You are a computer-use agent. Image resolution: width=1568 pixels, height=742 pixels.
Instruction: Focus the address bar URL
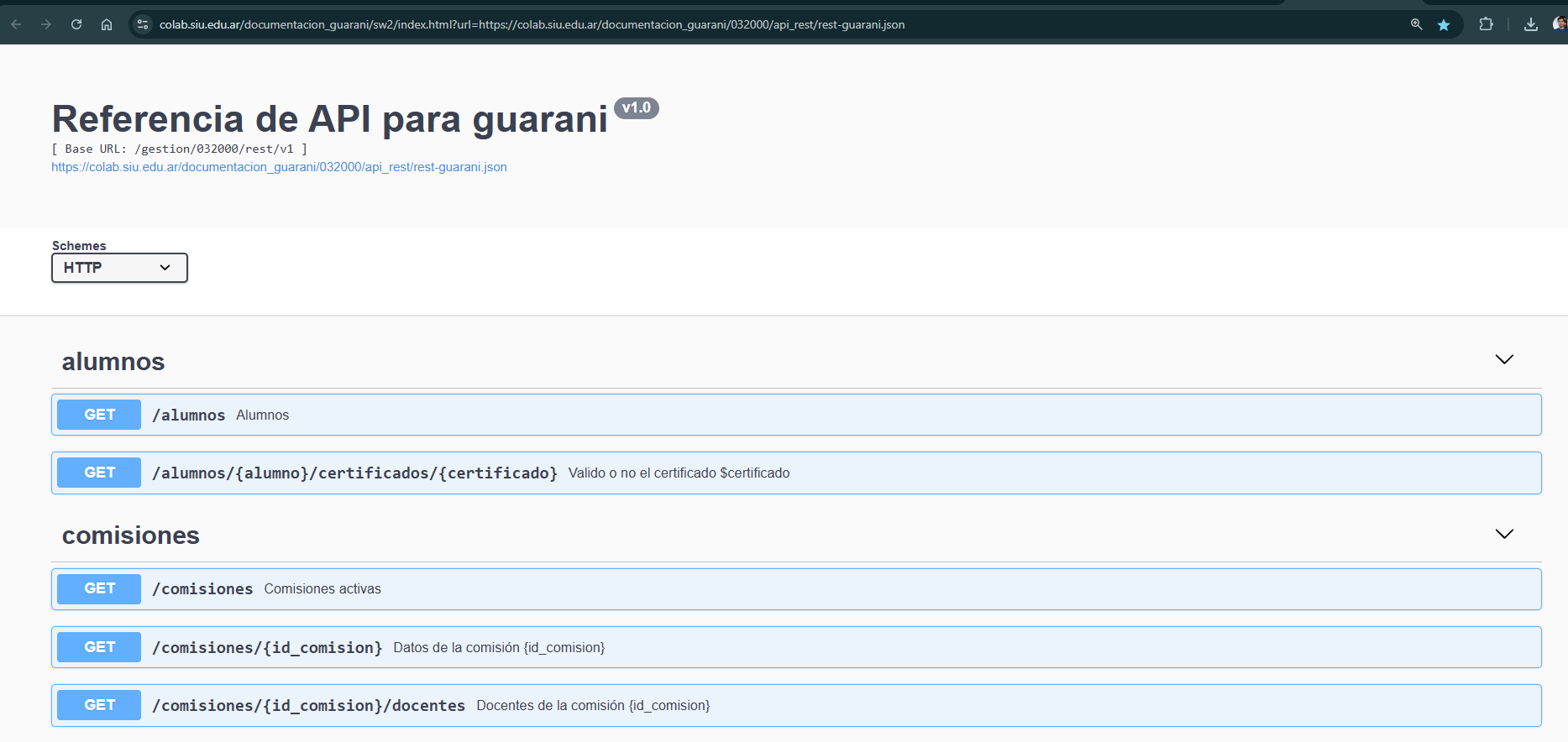[x=532, y=24]
